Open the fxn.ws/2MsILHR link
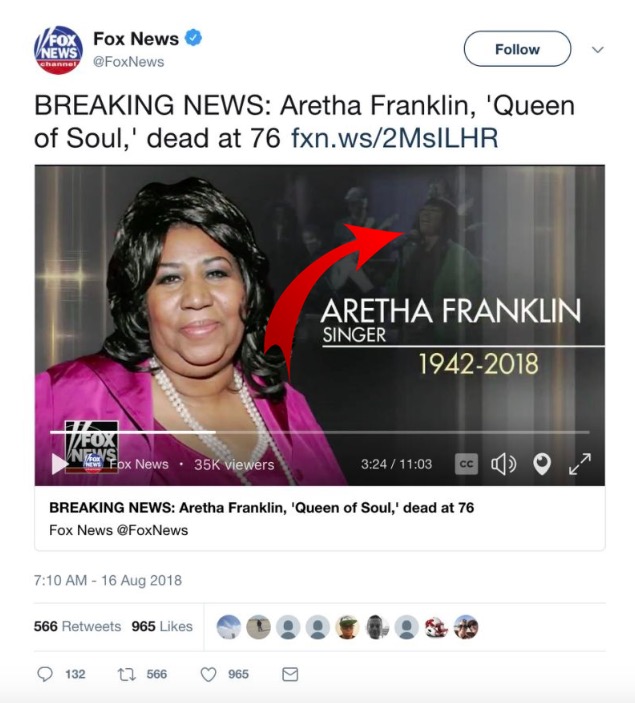 (395, 138)
